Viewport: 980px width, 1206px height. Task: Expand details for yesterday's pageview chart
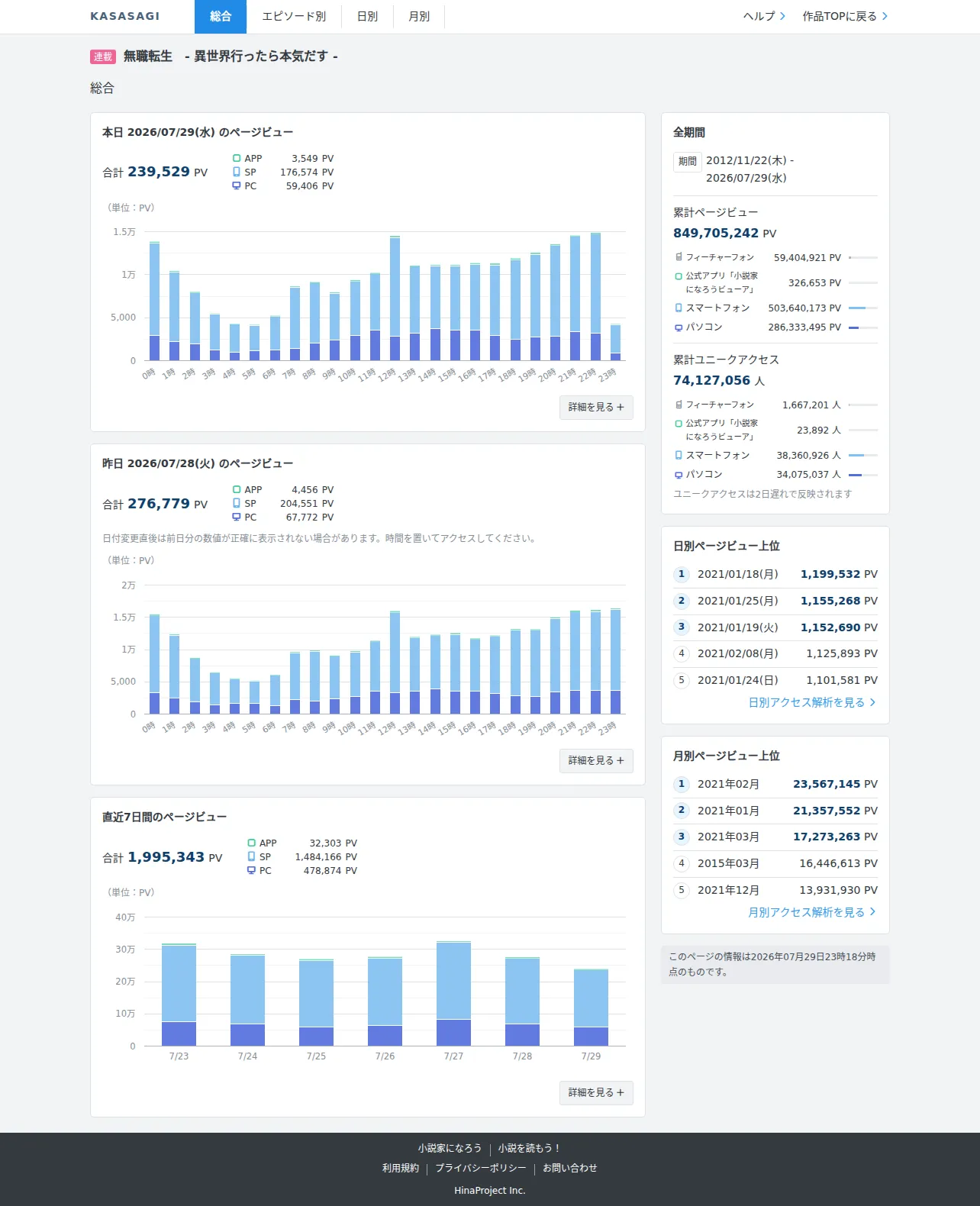pos(596,761)
